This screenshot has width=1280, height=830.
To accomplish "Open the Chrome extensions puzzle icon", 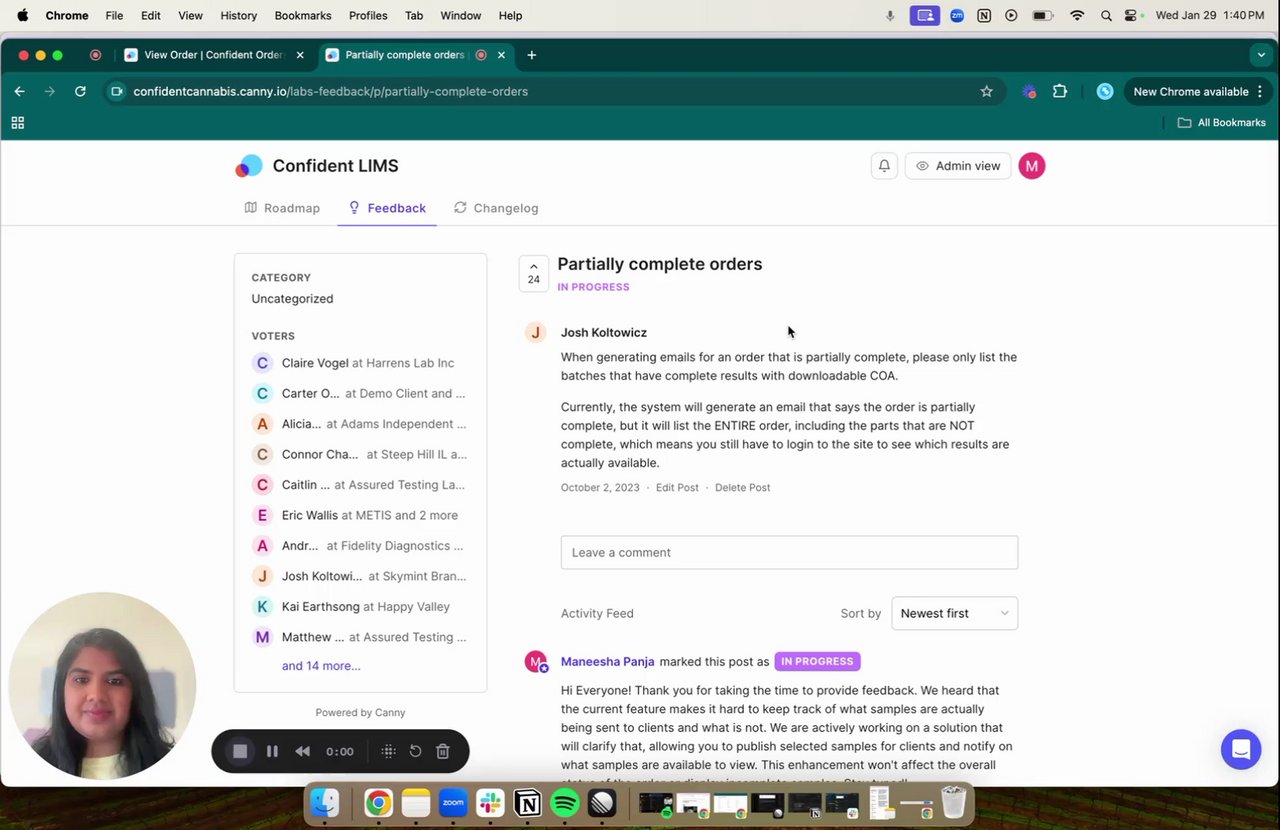I will (1060, 91).
